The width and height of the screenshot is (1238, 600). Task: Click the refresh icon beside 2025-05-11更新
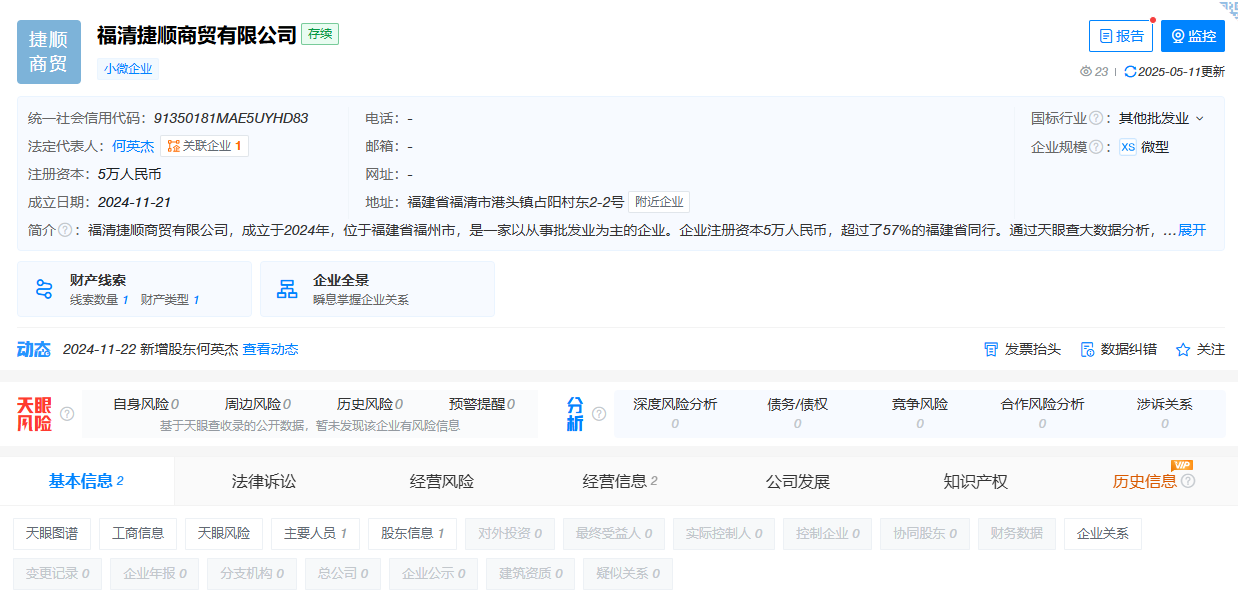tap(1131, 71)
